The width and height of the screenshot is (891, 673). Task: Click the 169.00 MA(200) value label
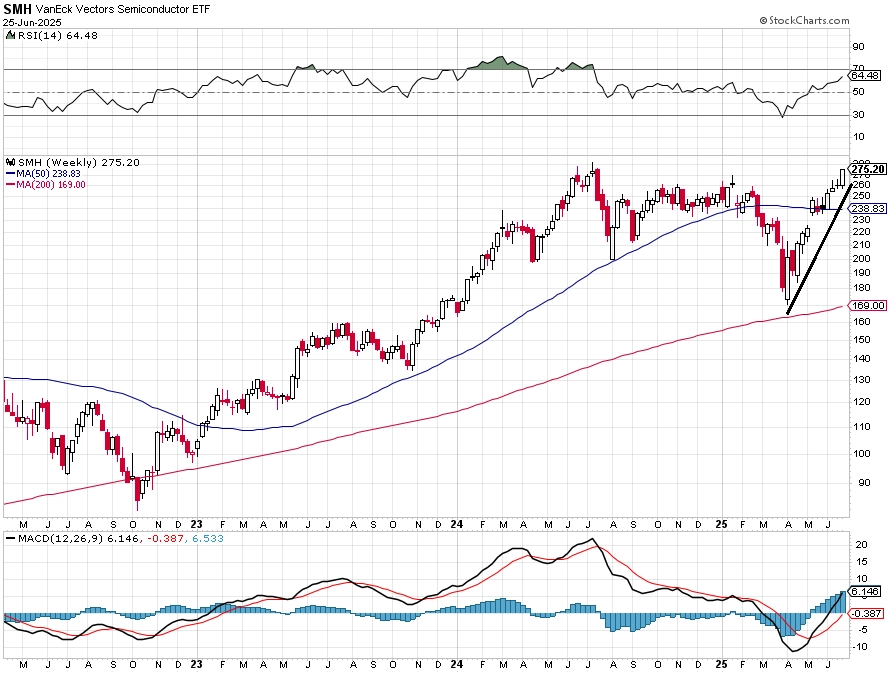[x=868, y=306]
